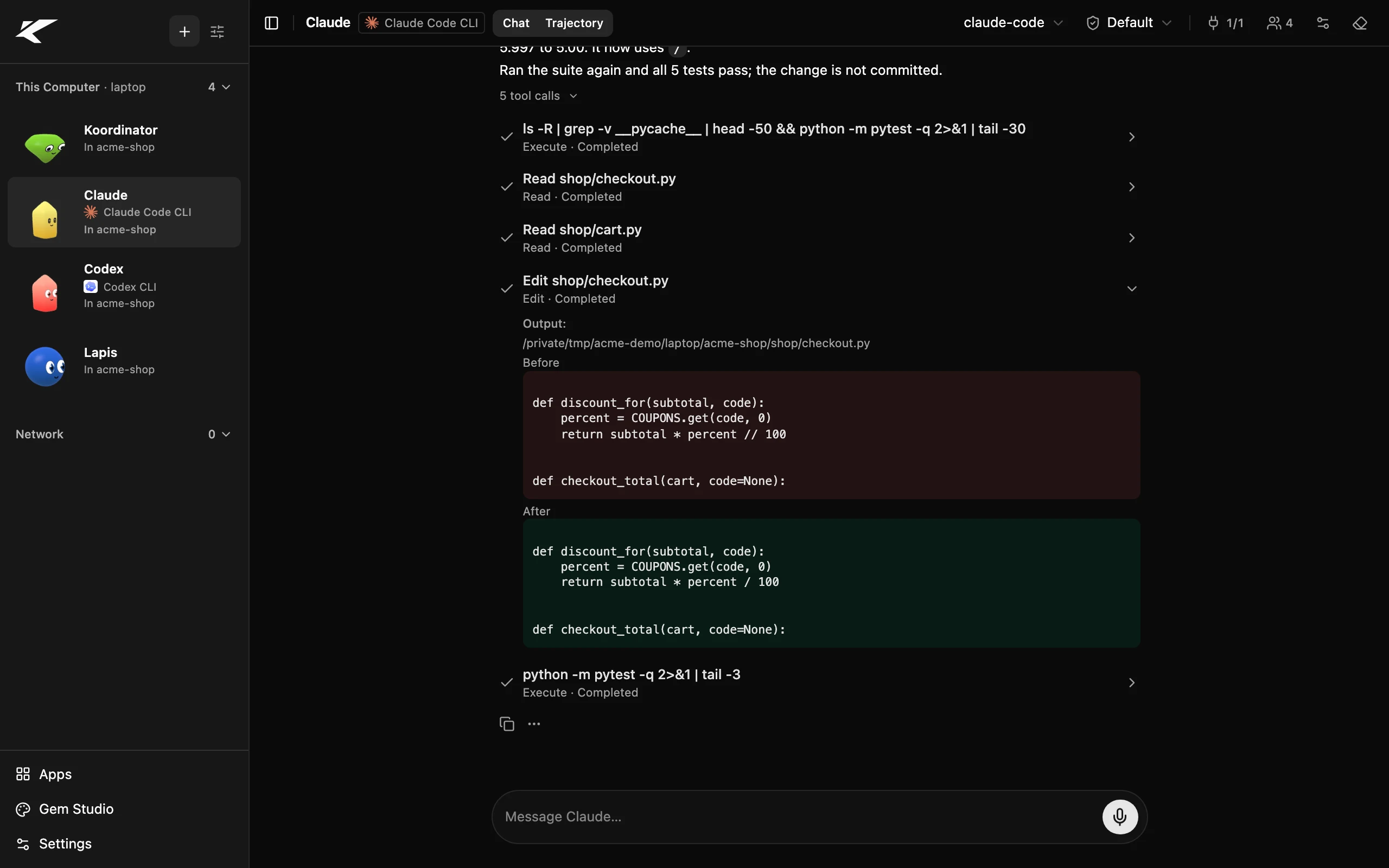1389x868 pixels.
Task: Open the sidebar filter sliders icon
Action: [x=217, y=31]
